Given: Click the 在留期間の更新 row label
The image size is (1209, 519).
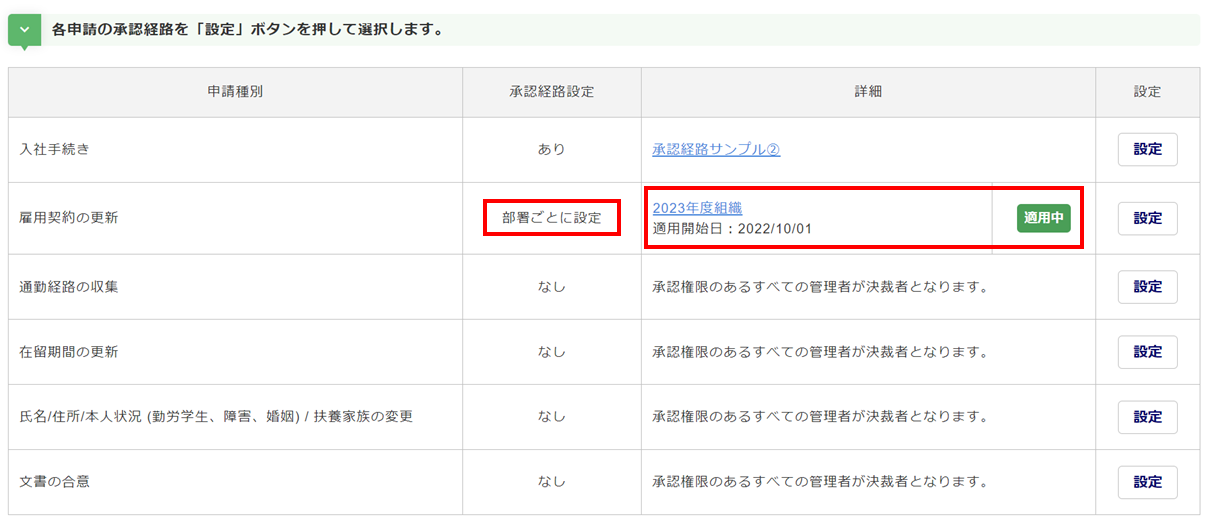Looking at the screenshot, I should [x=69, y=352].
